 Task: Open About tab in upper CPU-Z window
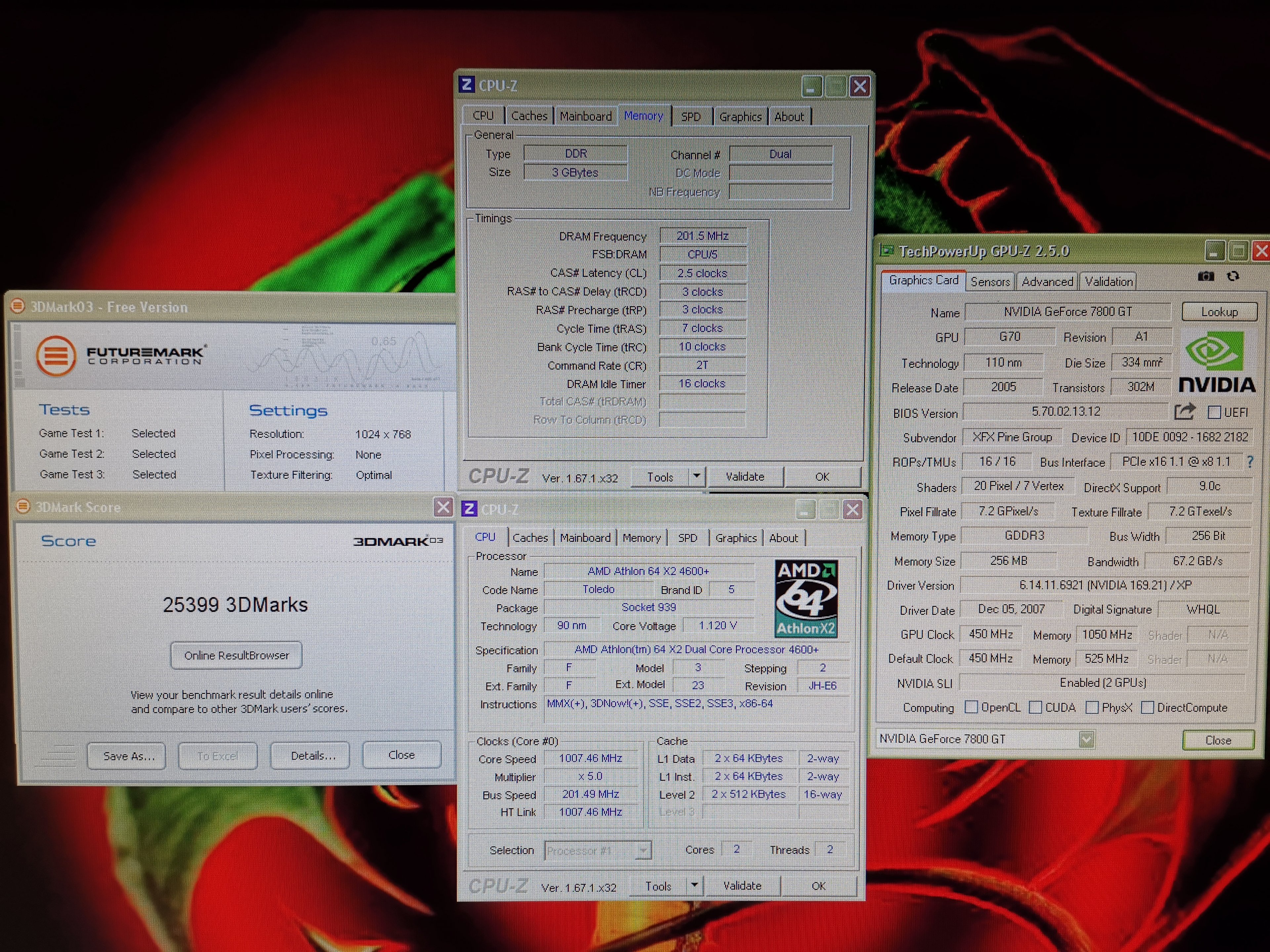pos(789,116)
